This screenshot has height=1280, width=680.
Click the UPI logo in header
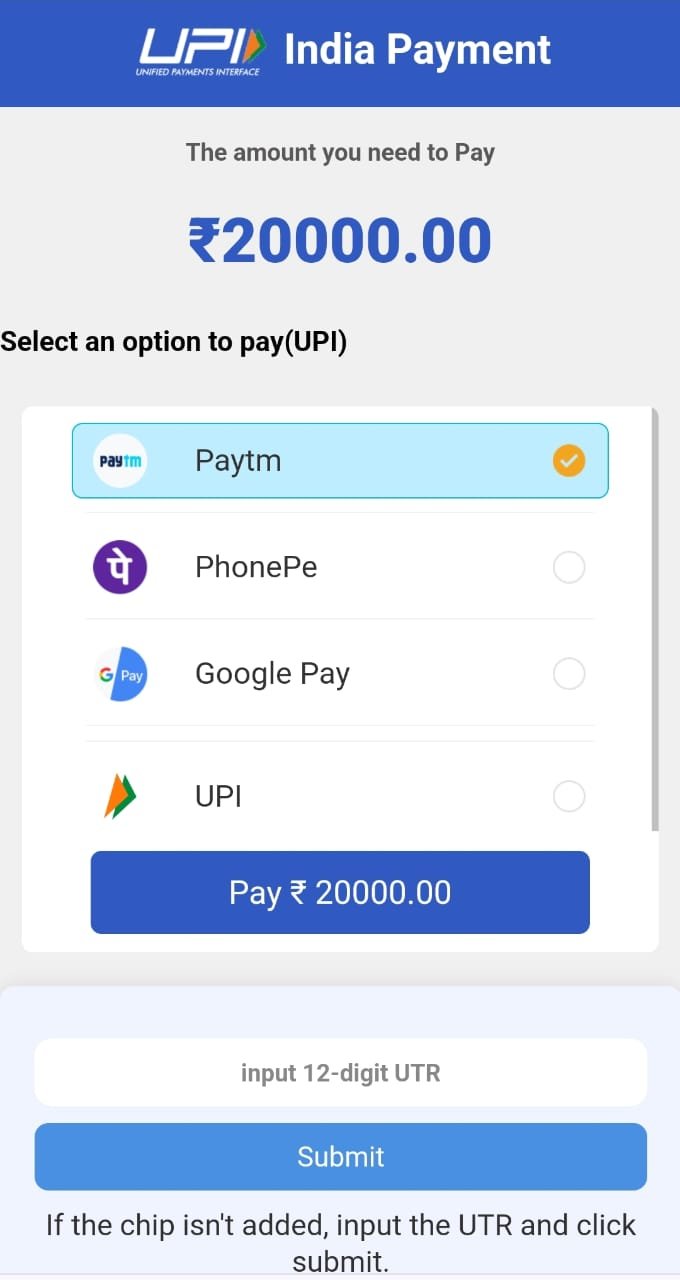(202, 50)
